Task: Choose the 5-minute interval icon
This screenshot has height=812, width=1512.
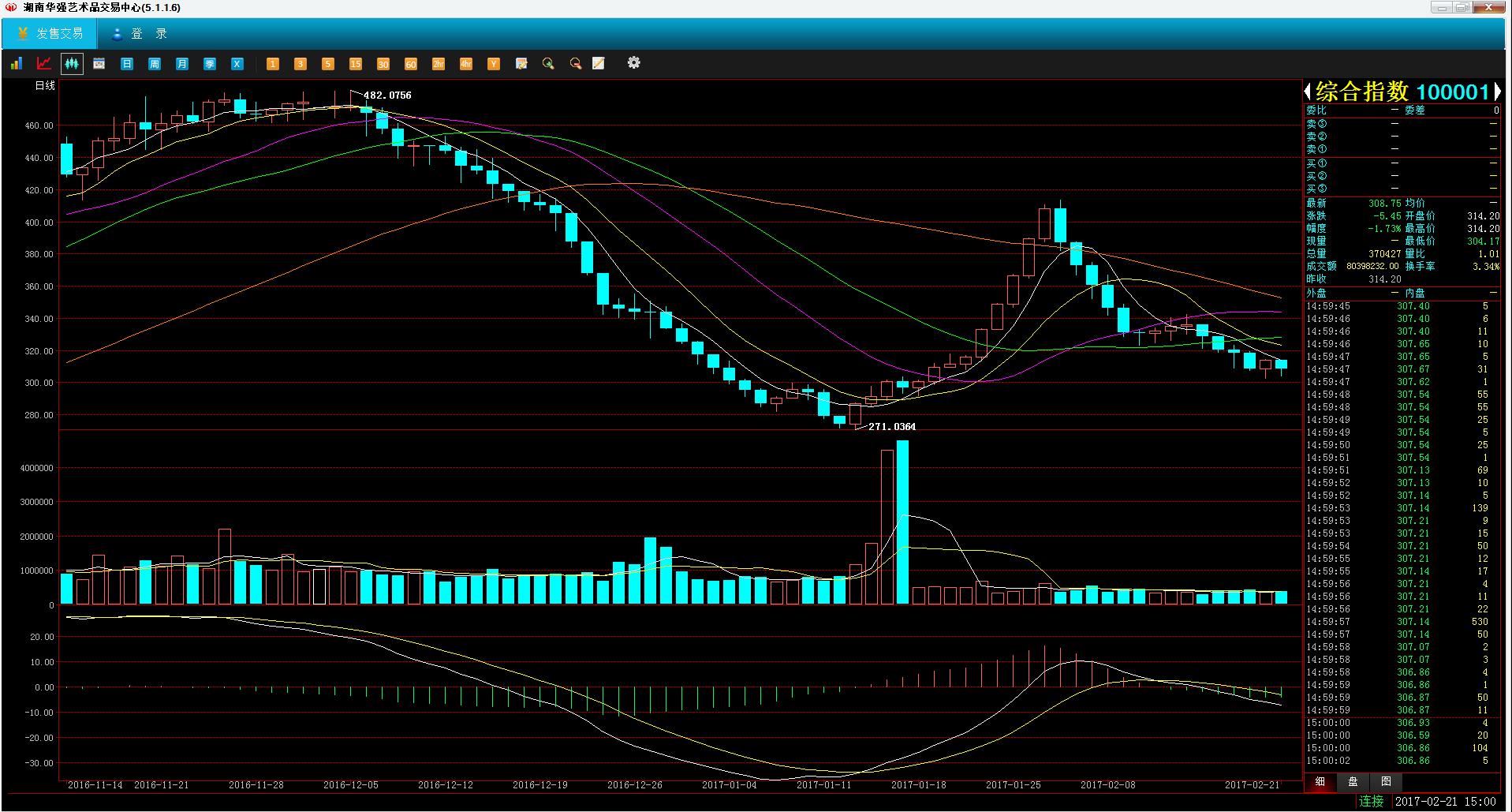Action: click(x=328, y=64)
